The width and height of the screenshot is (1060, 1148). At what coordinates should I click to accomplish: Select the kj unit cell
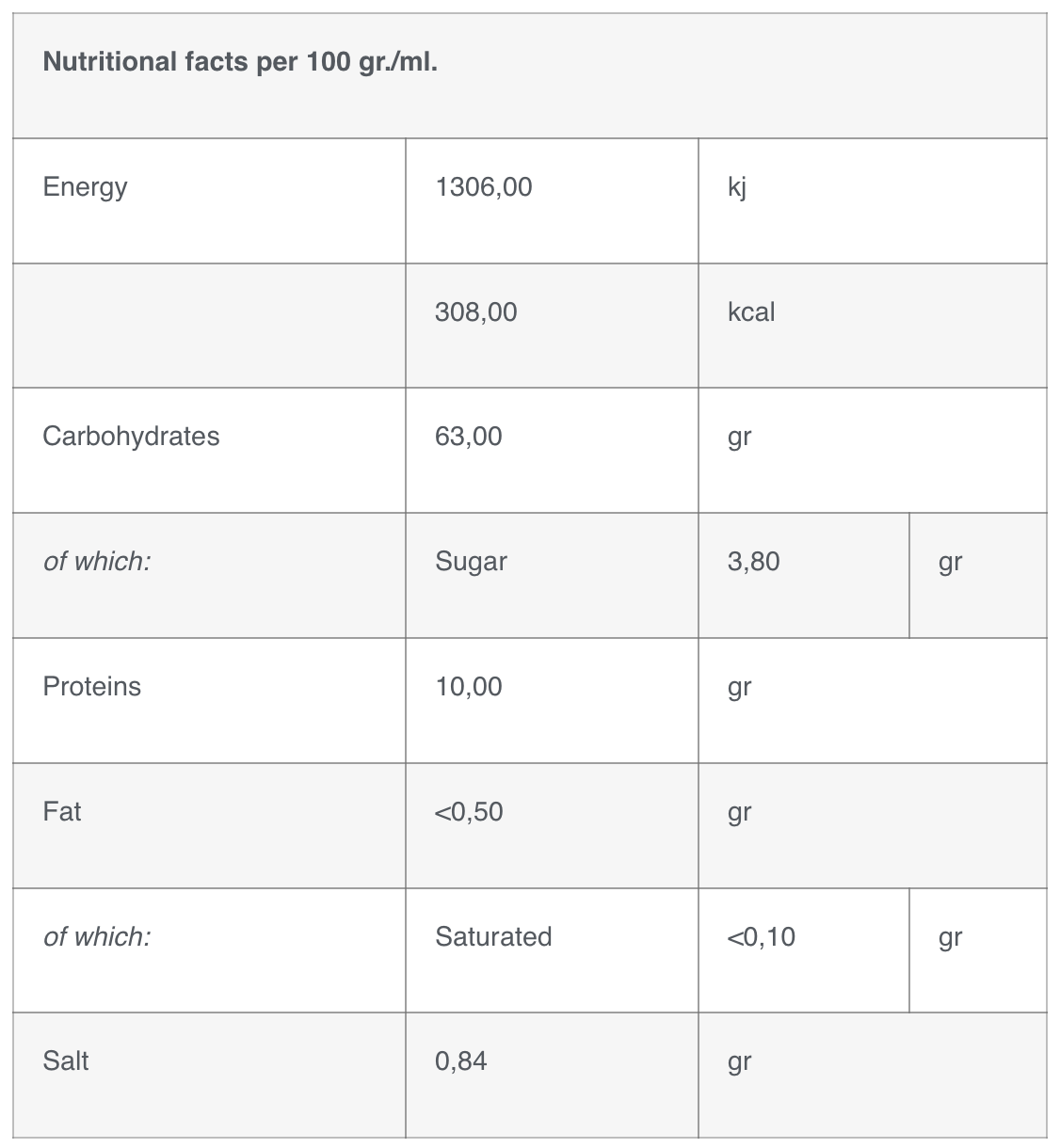click(737, 187)
